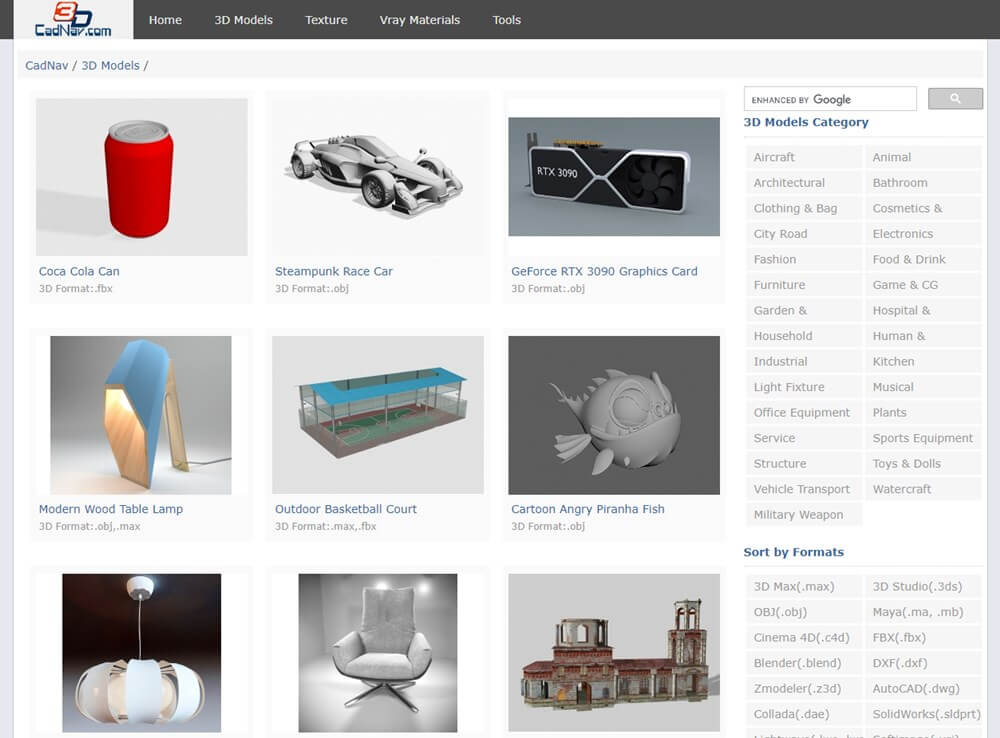Open Vray Materials menu
This screenshot has height=738, width=1000.
point(420,20)
